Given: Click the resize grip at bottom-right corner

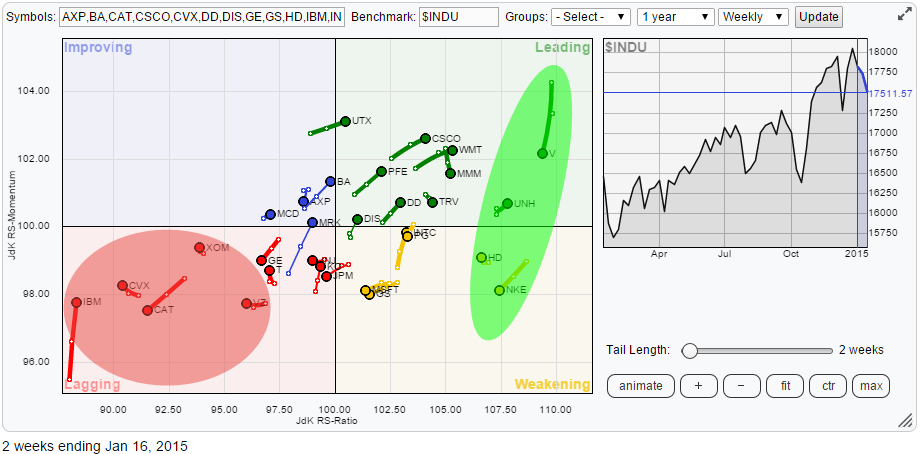Looking at the screenshot, I should coord(904,420).
